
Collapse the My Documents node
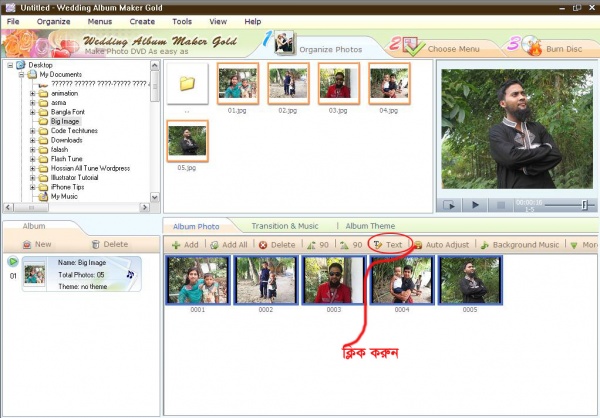pos(22,74)
